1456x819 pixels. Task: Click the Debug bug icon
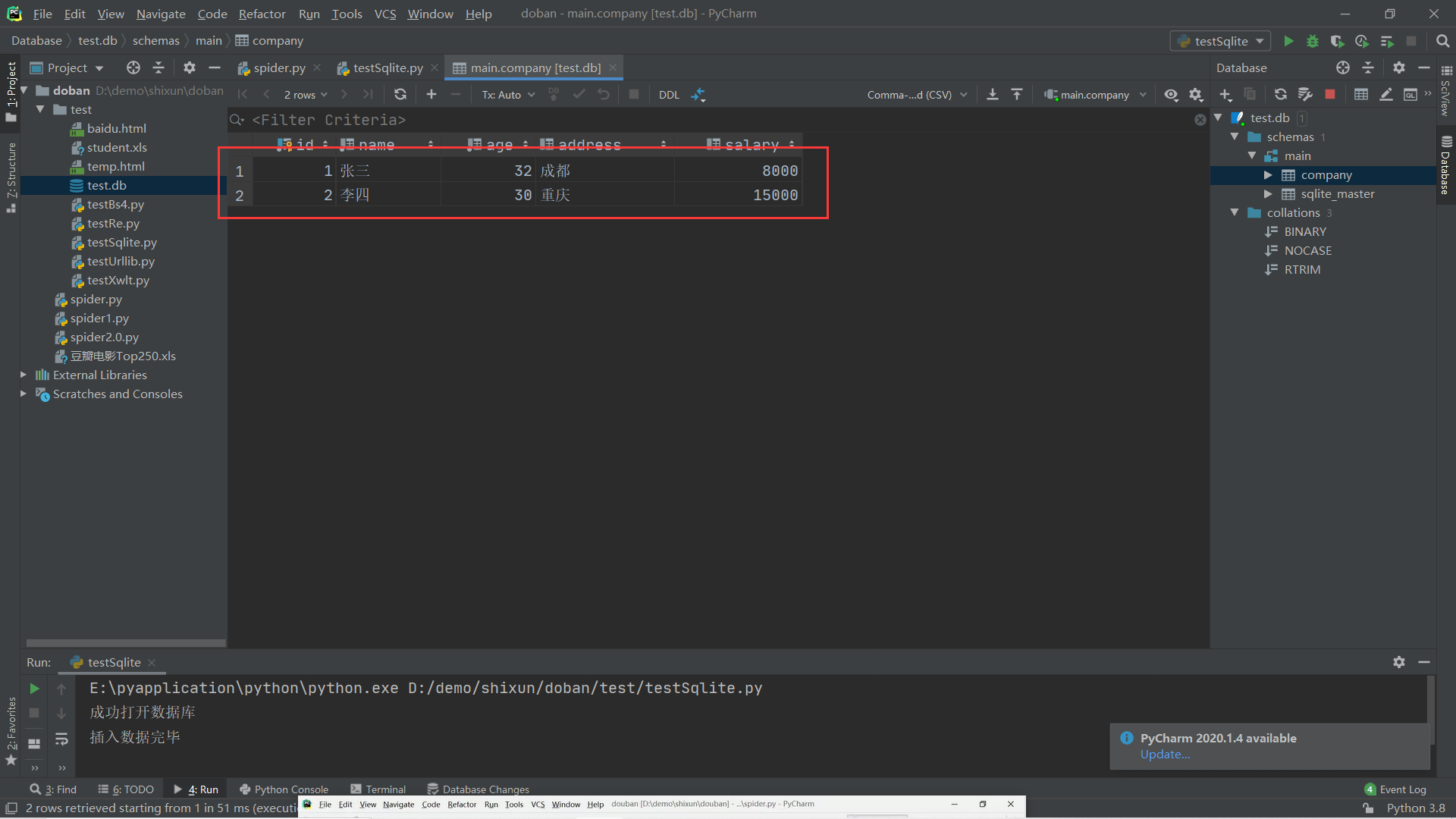click(1313, 41)
